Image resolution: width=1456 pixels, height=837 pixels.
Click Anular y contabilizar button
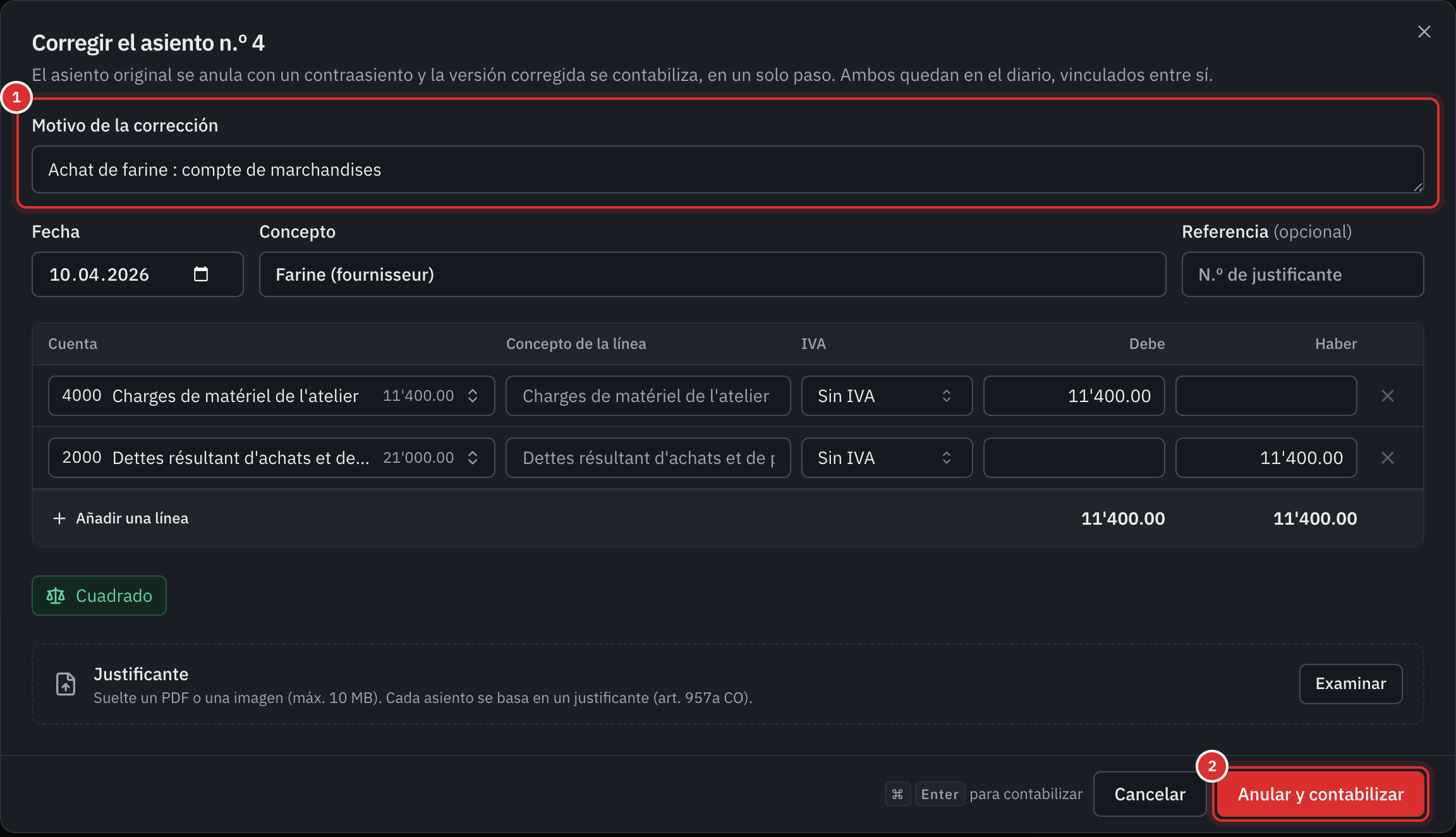1321,794
